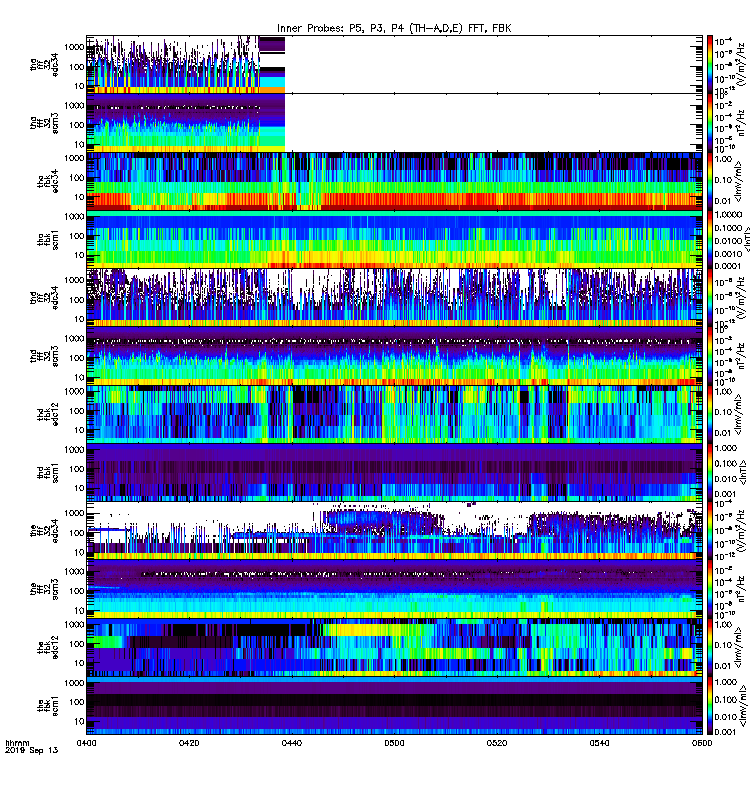
Task: Select the thd fff 32 edc34 spectrogram panel
Action: click(x=394, y=297)
